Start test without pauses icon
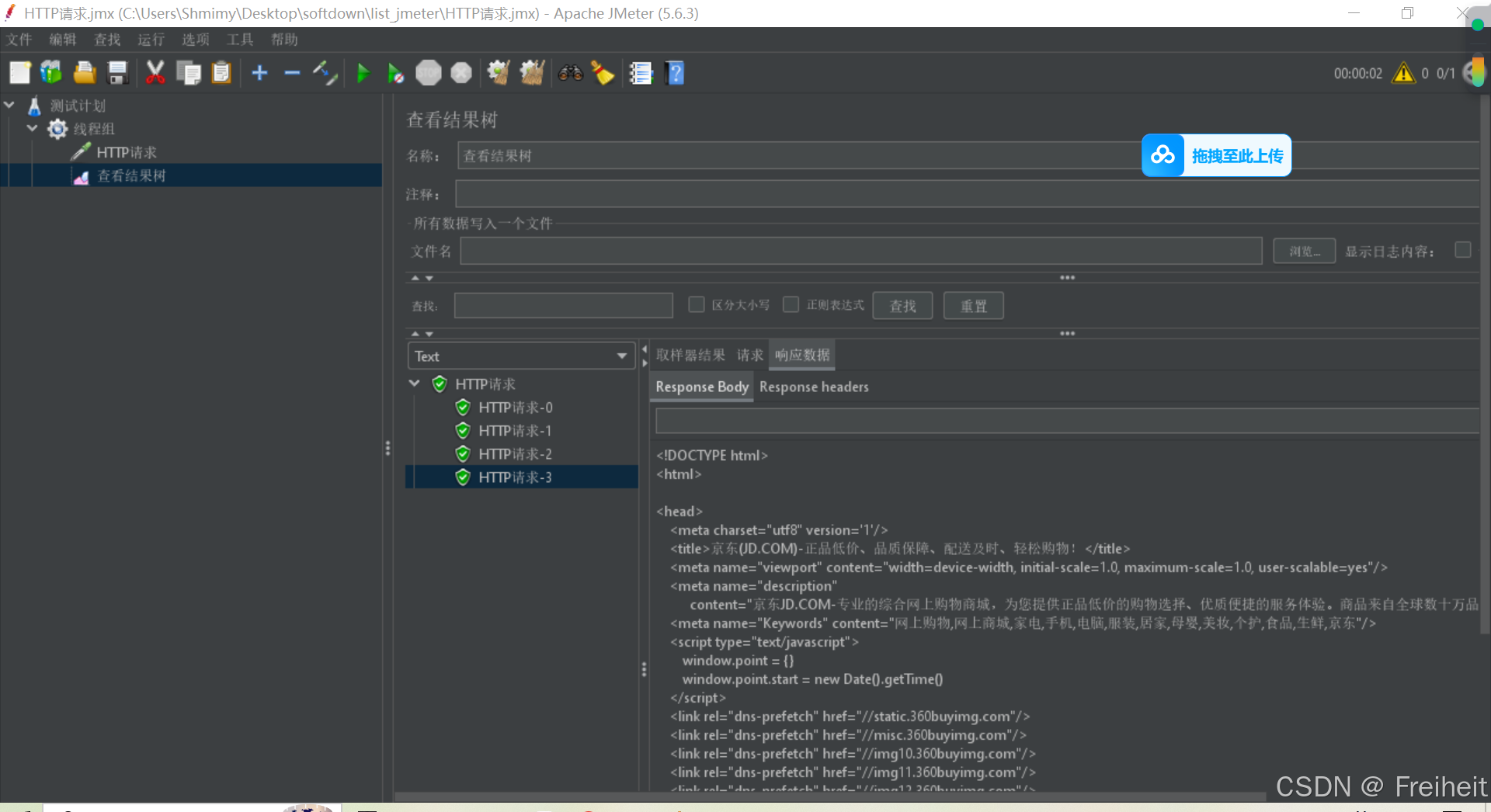The image size is (1491, 812). click(x=395, y=73)
